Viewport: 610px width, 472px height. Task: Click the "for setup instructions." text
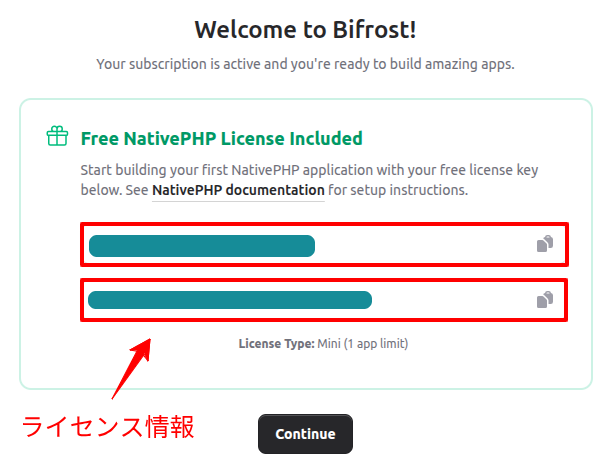(x=398, y=189)
